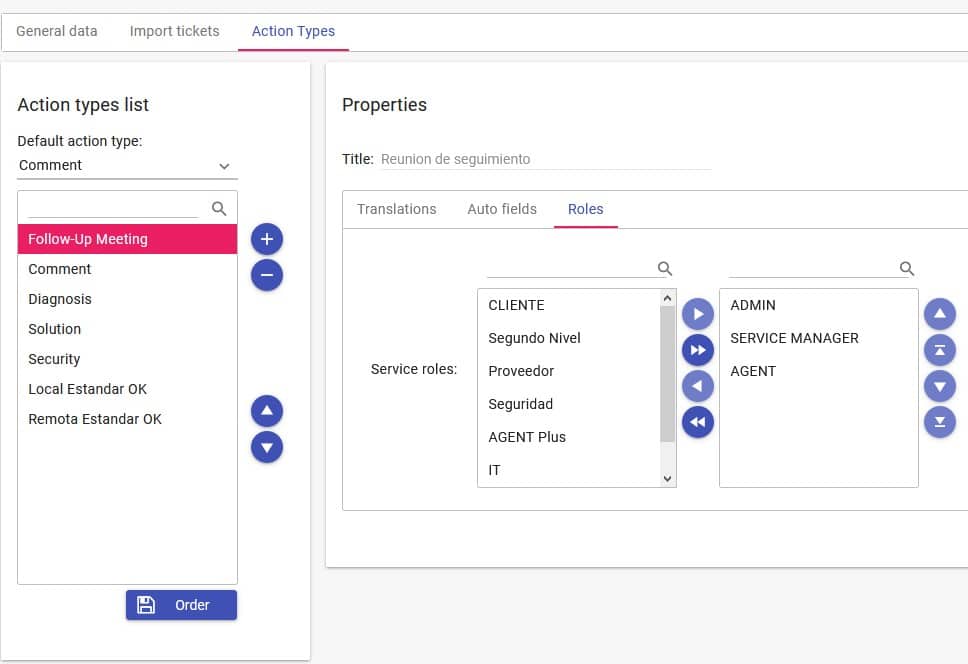This screenshot has height=664, width=968.
Task: Select Diagnosis in the action types list
Action: pyautogui.click(x=60, y=299)
